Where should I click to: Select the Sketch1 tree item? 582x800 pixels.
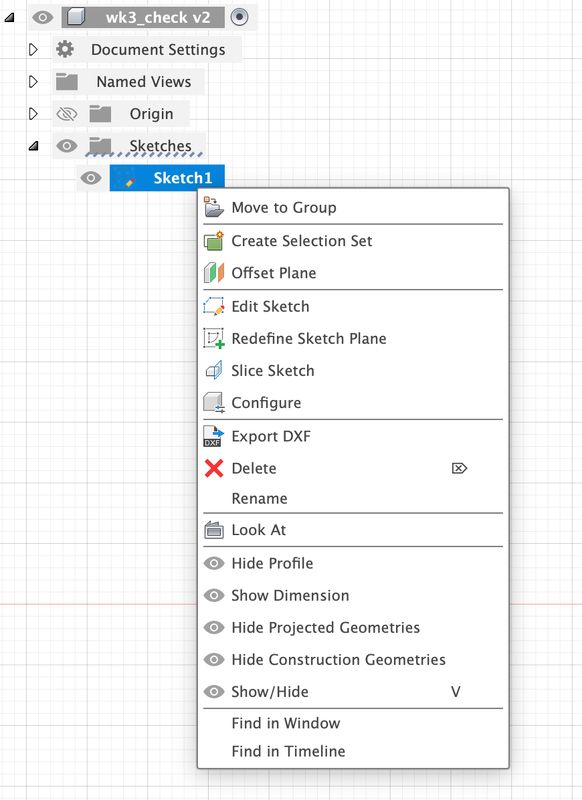click(x=167, y=178)
